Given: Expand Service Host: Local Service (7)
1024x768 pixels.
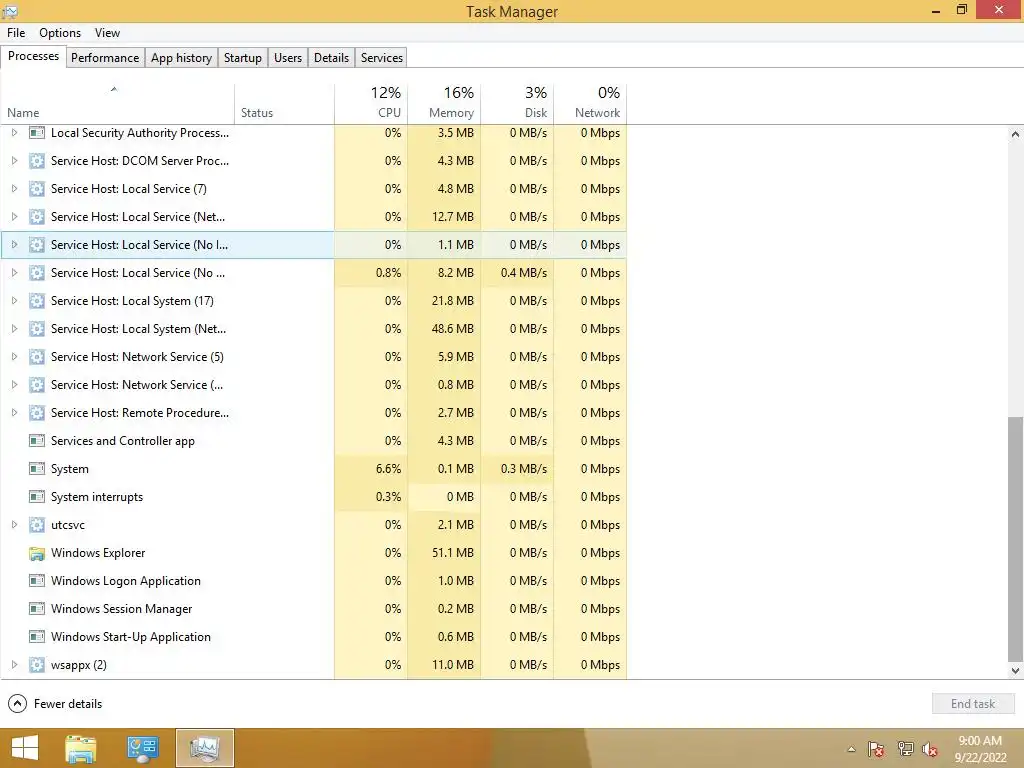Looking at the screenshot, I should (x=14, y=189).
